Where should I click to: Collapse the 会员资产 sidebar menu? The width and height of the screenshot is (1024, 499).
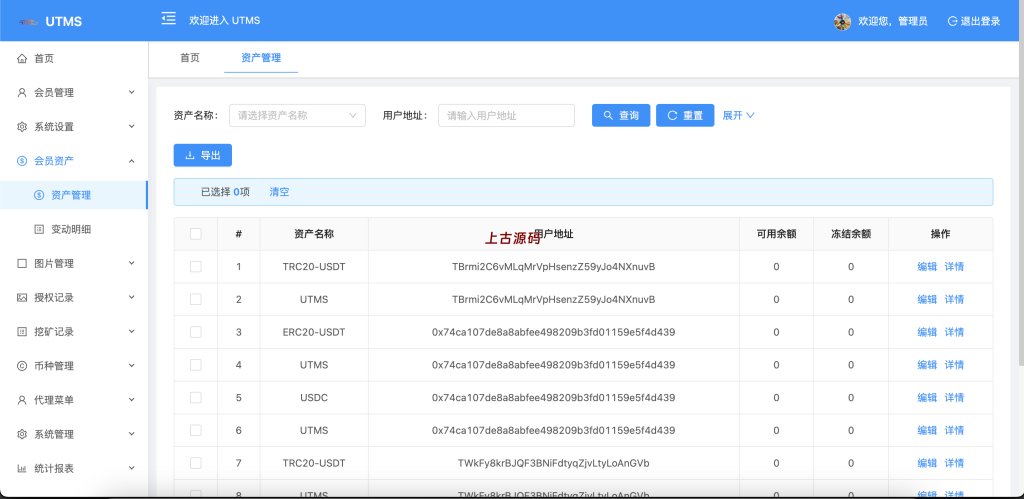pos(131,161)
